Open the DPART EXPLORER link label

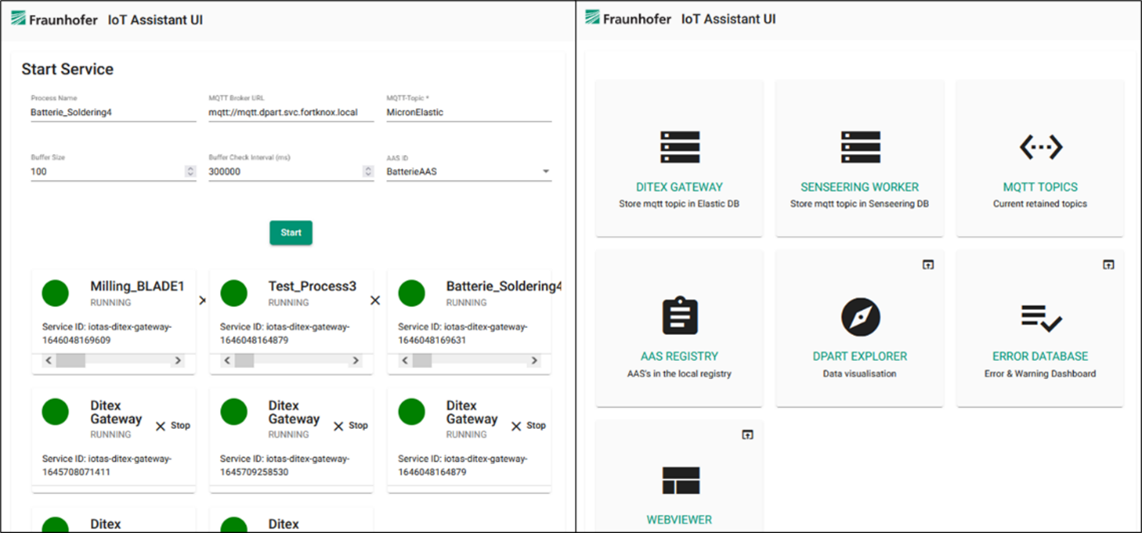[x=859, y=357]
